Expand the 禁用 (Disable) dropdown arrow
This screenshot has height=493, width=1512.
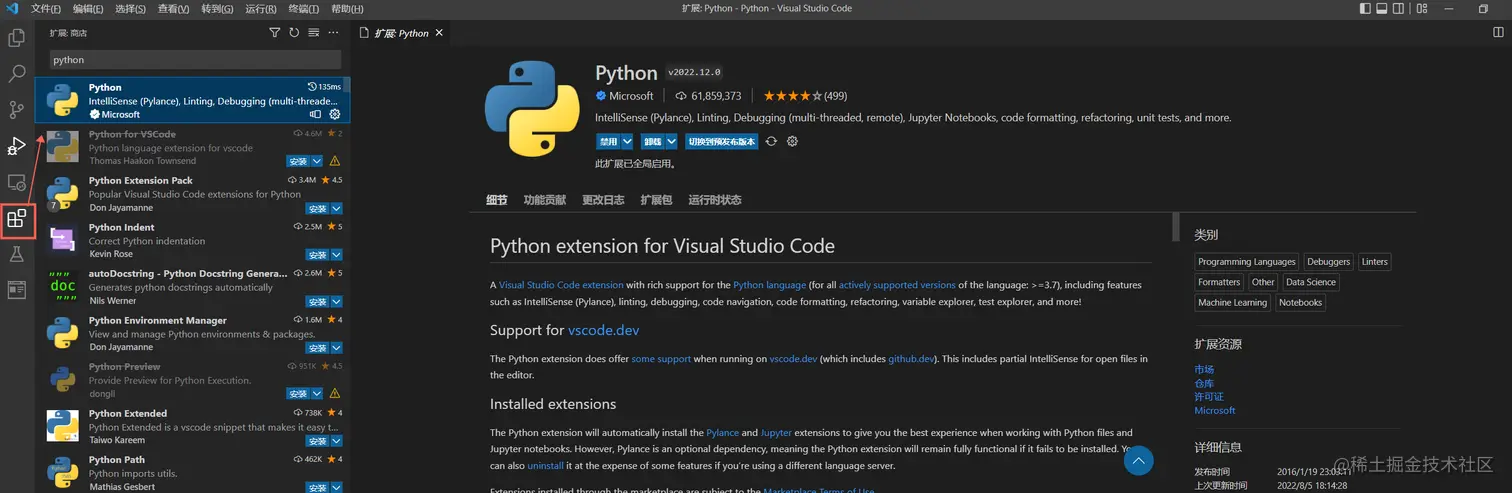tap(627, 142)
